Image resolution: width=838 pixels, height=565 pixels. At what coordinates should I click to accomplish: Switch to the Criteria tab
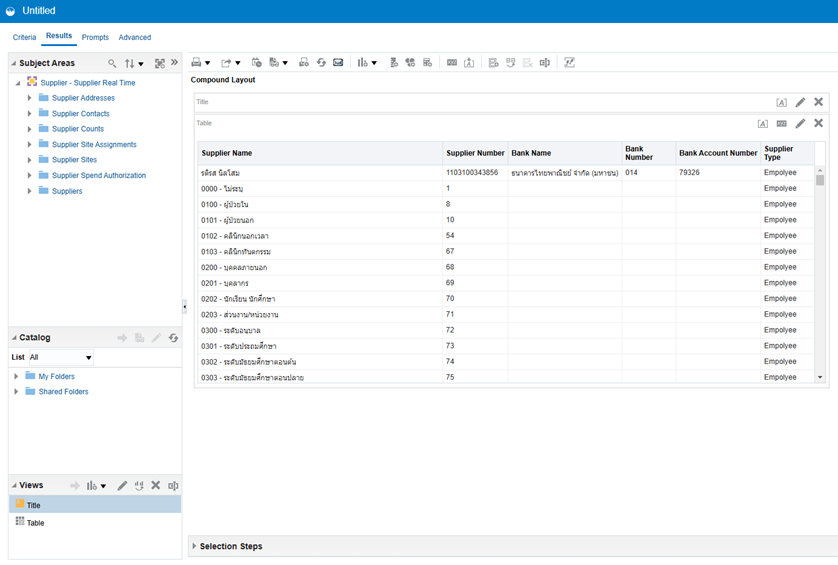click(x=25, y=37)
